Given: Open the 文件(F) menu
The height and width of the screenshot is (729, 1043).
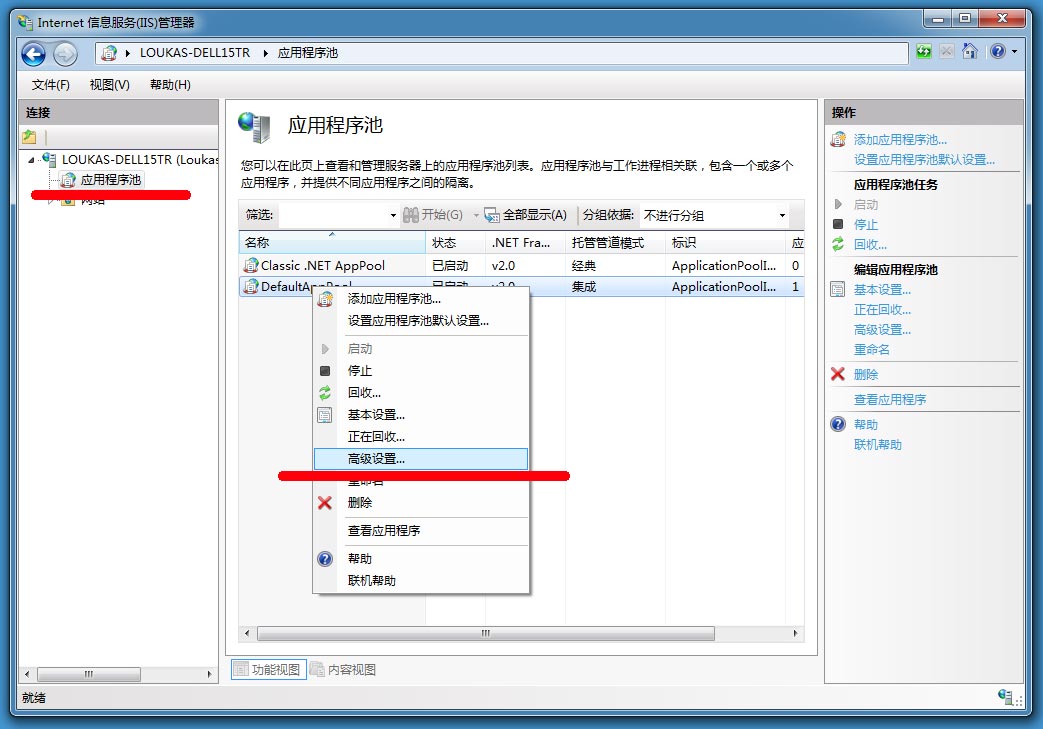Looking at the screenshot, I should [x=51, y=84].
